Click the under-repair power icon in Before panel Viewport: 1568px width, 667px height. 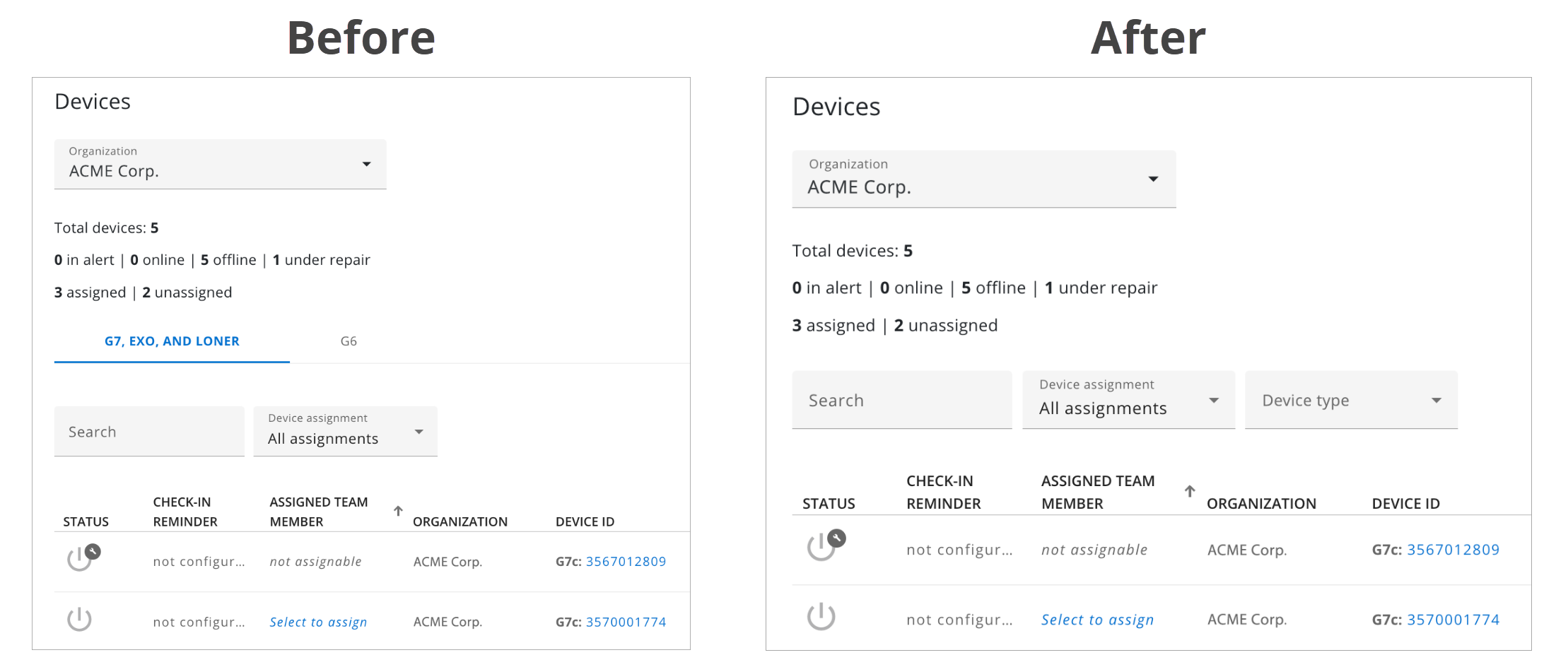pyautogui.click(x=81, y=559)
